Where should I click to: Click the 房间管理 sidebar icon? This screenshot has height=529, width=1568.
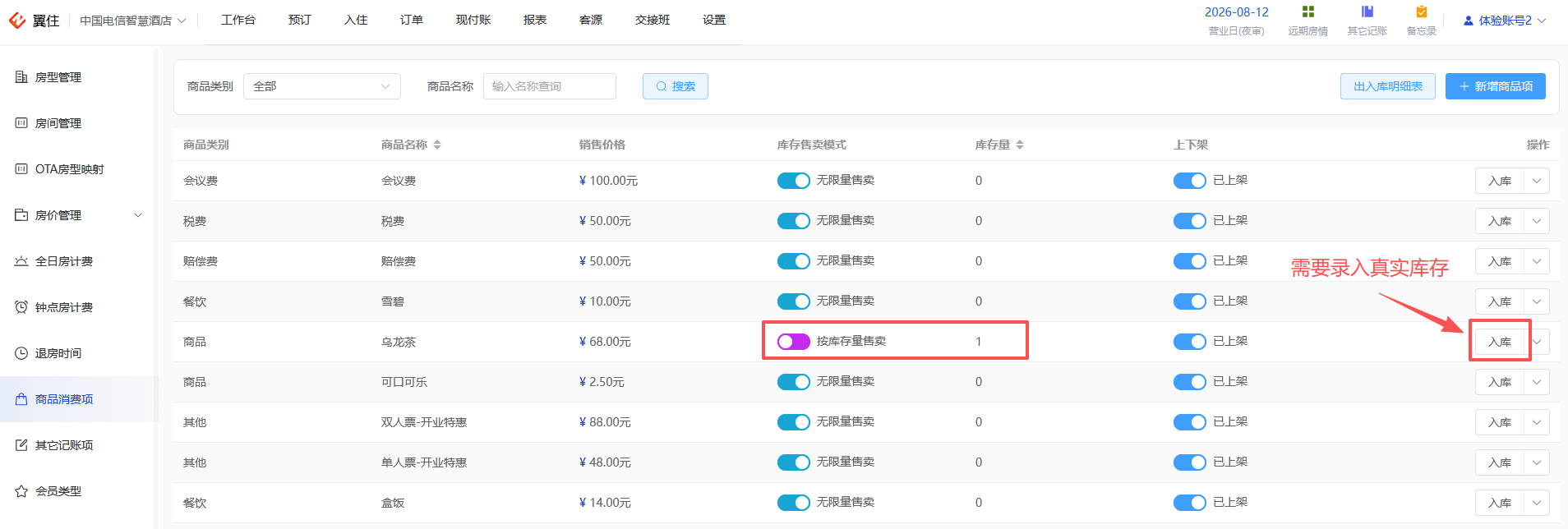pos(21,123)
